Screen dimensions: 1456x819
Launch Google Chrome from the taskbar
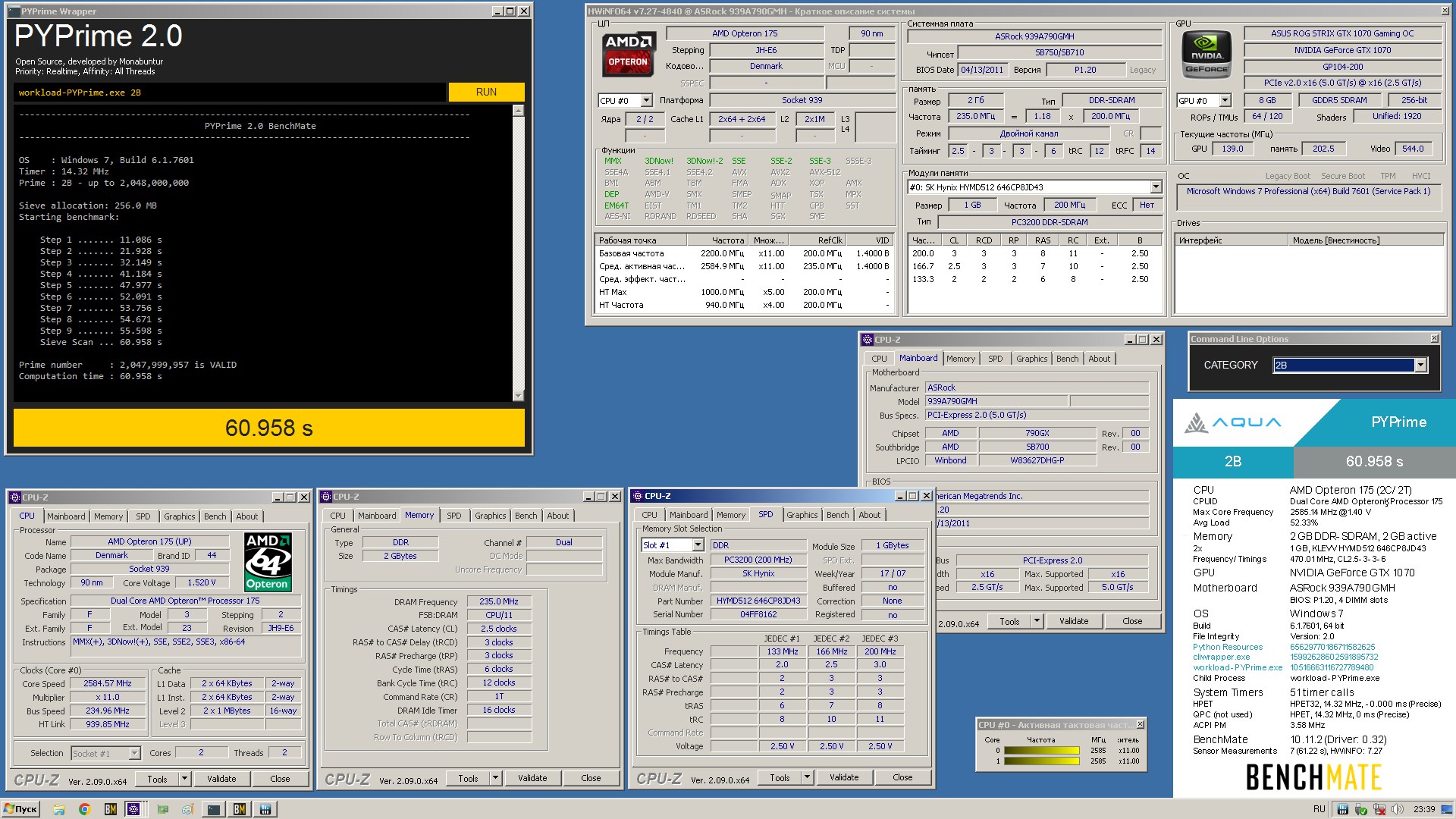pos(85,809)
